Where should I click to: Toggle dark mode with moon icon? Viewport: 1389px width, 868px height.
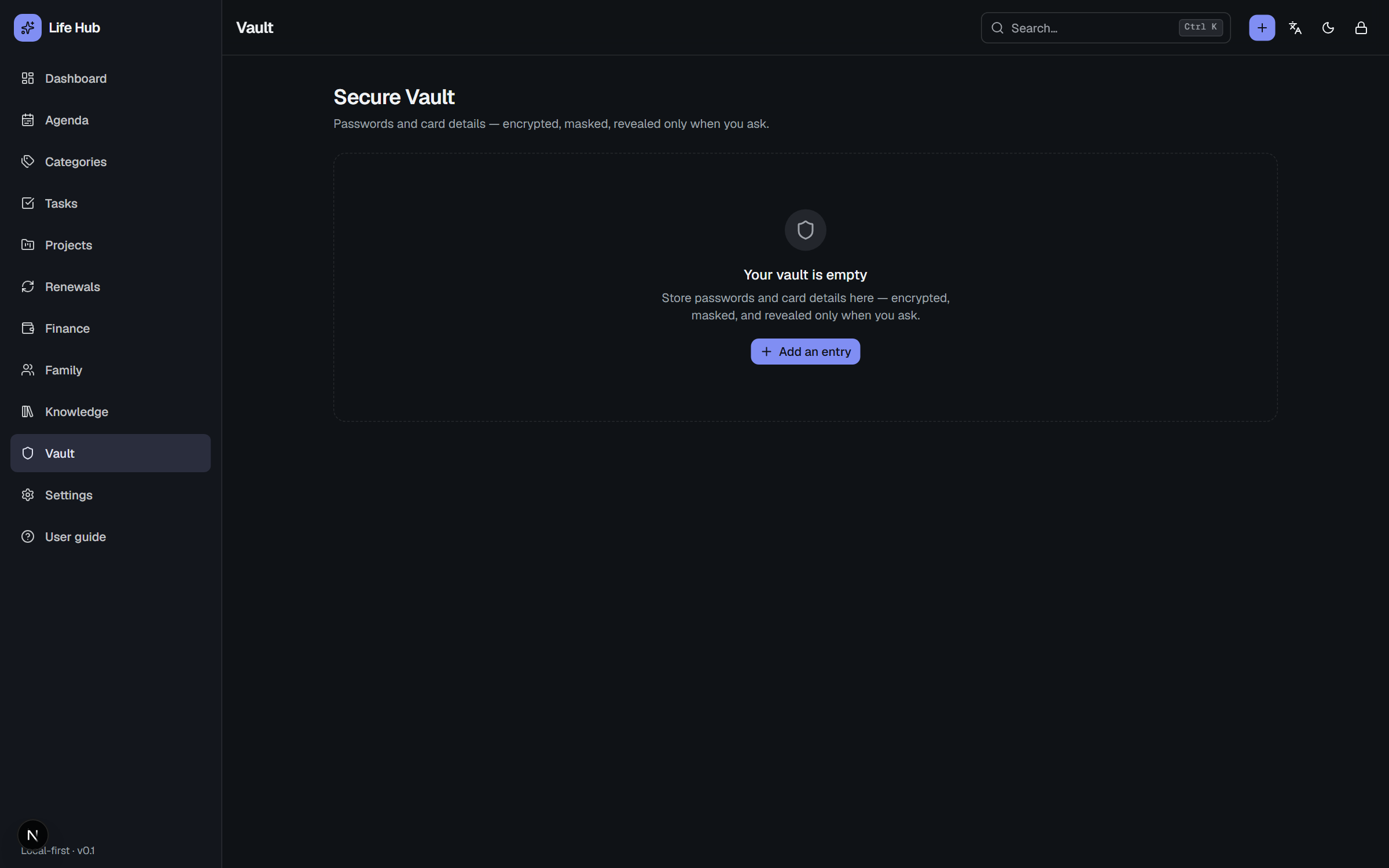1328,28
